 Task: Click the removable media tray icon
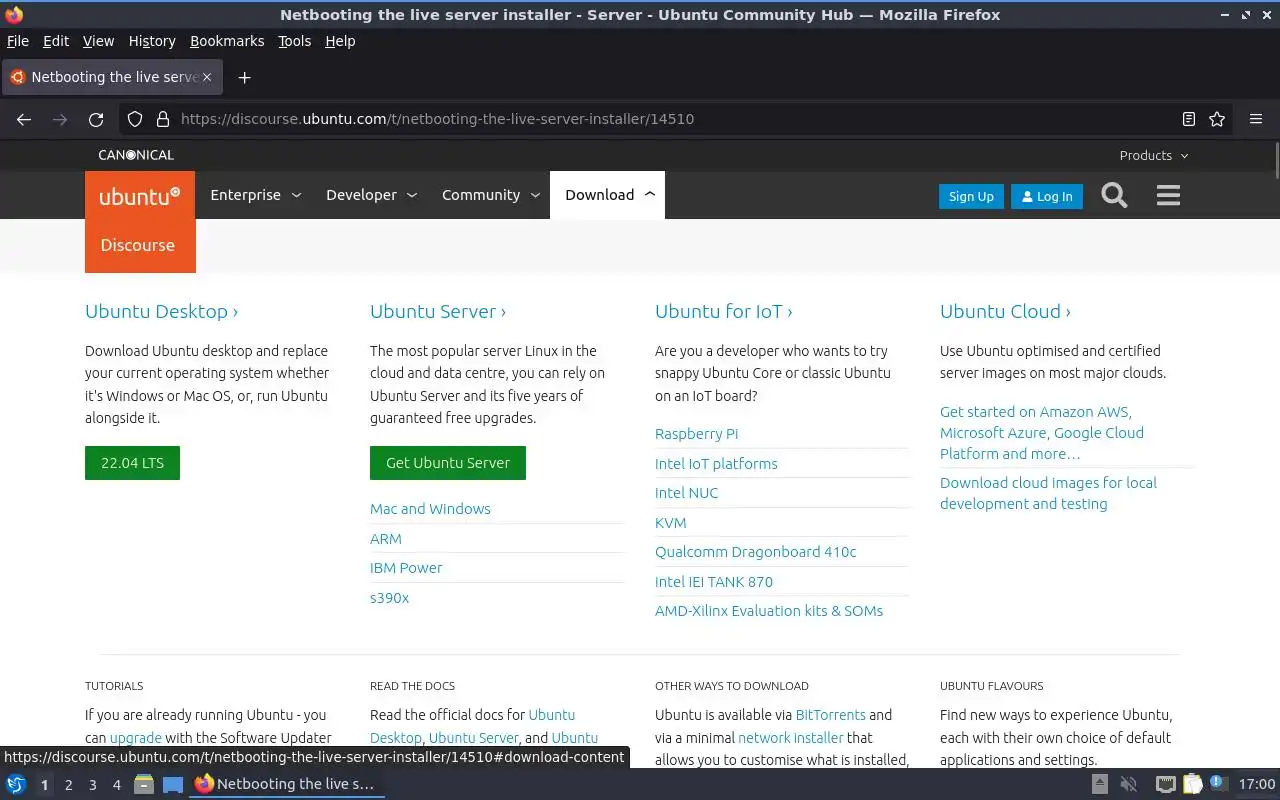(1099, 784)
